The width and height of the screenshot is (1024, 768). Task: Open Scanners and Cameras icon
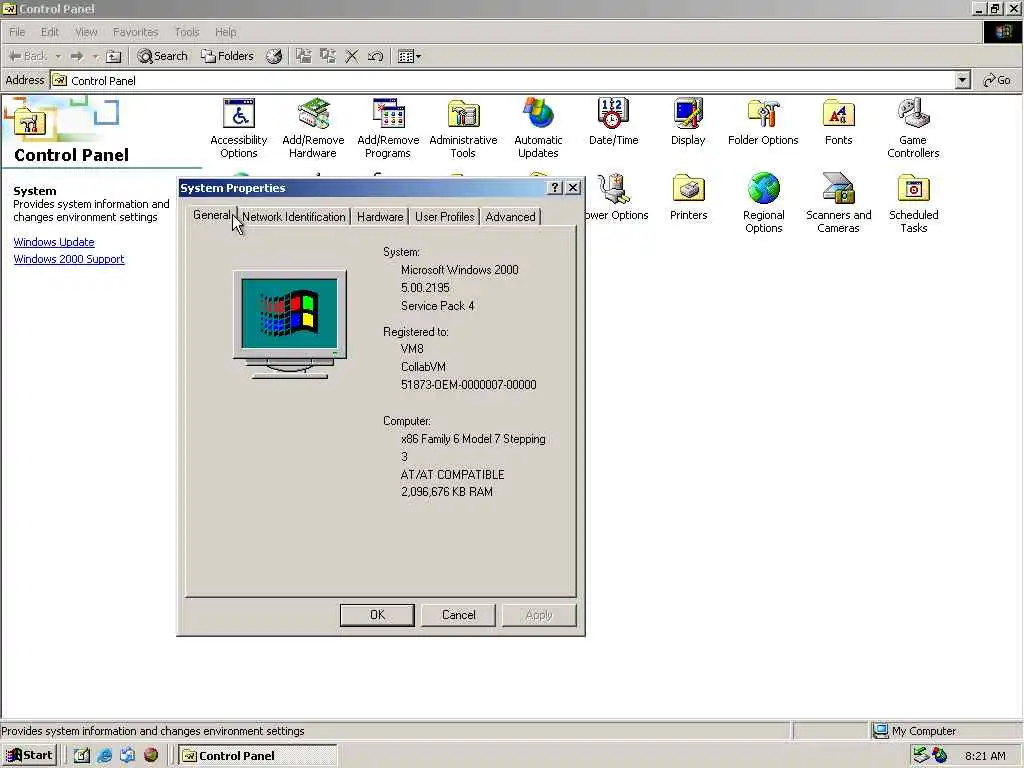[x=839, y=203]
